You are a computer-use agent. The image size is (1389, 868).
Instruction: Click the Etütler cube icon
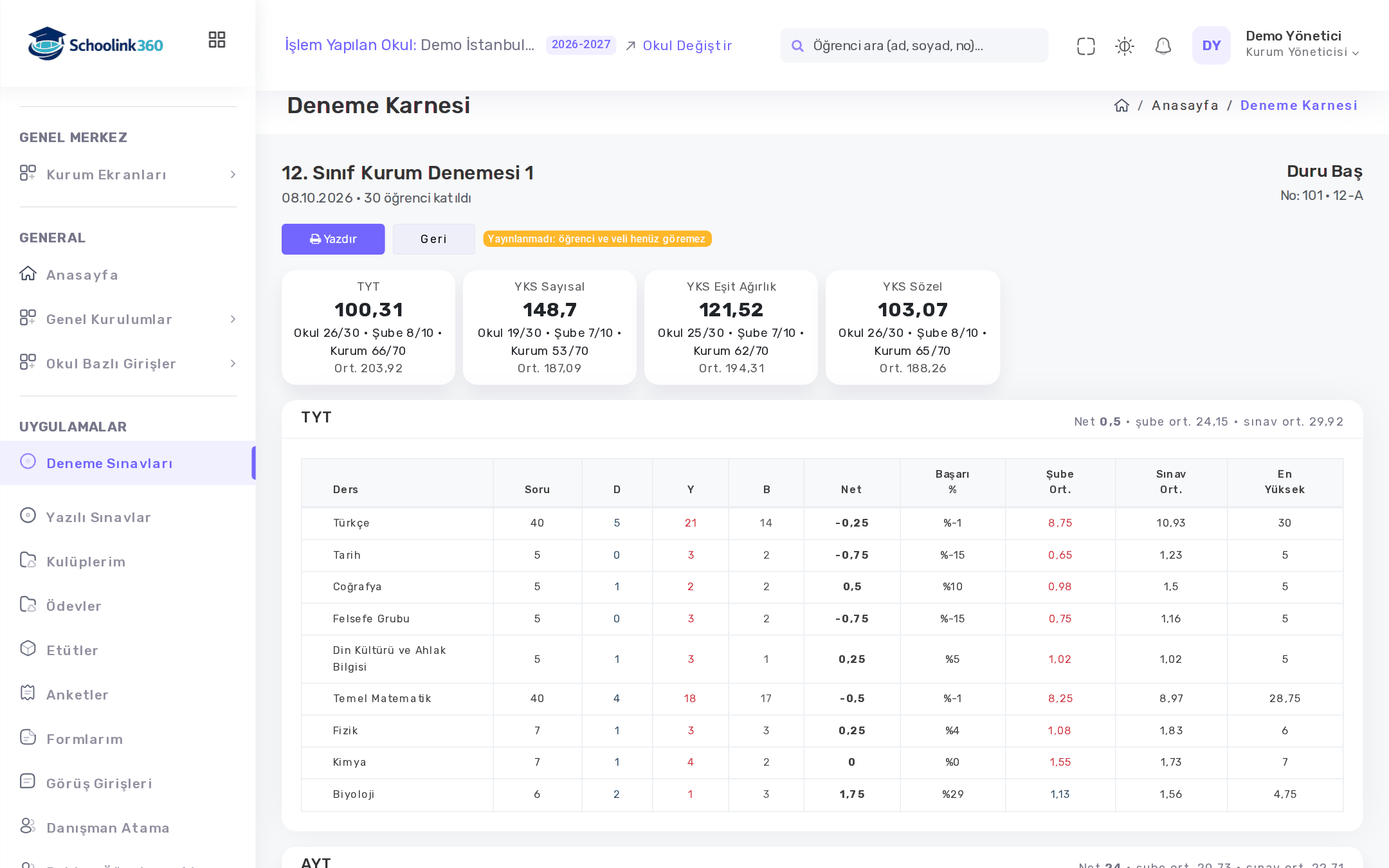pyautogui.click(x=28, y=649)
